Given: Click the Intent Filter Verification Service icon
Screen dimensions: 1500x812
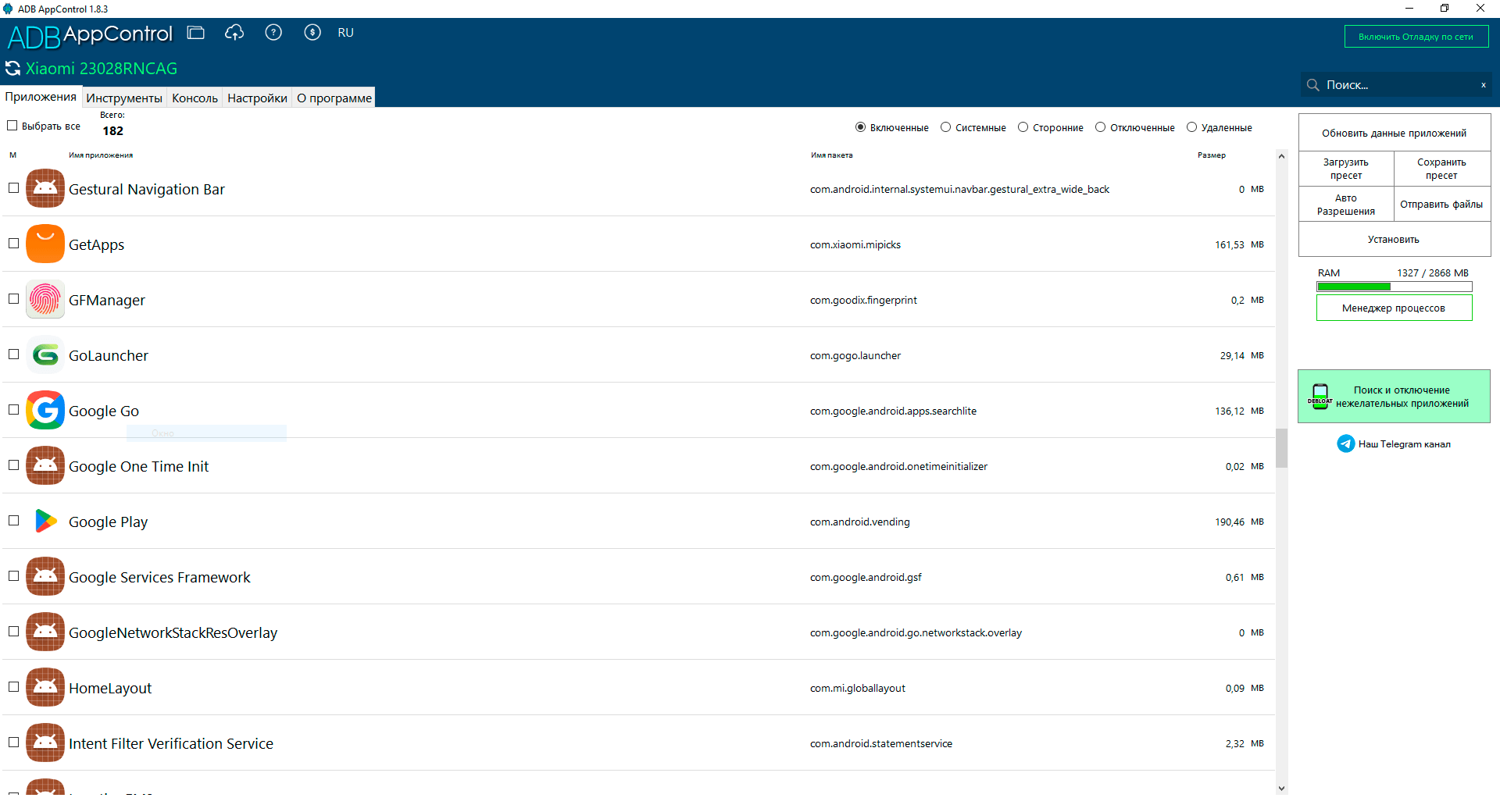Looking at the screenshot, I should point(45,743).
